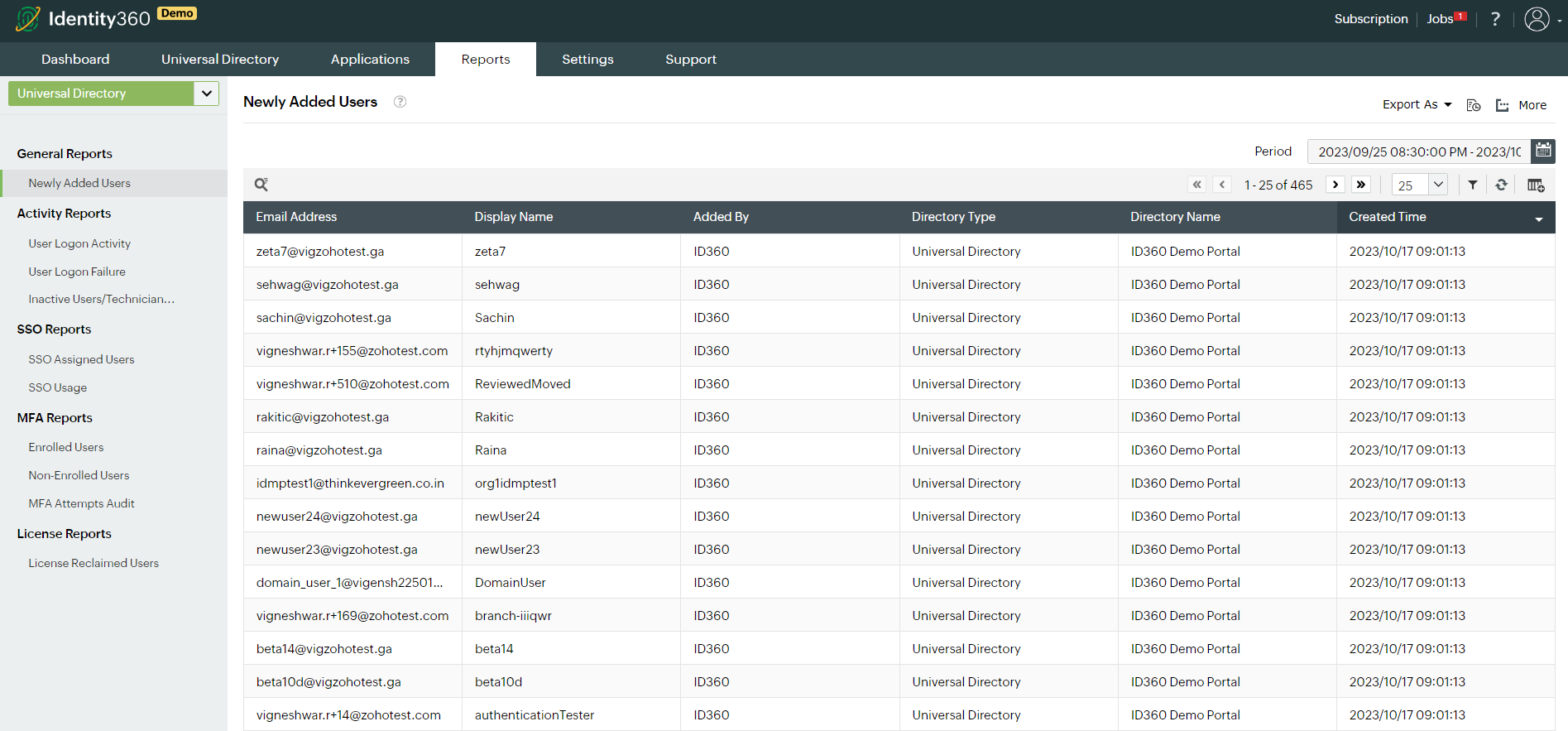This screenshot has width=1568, height=731.
Task: Click the Period date range field
Action: point(1419,151)
